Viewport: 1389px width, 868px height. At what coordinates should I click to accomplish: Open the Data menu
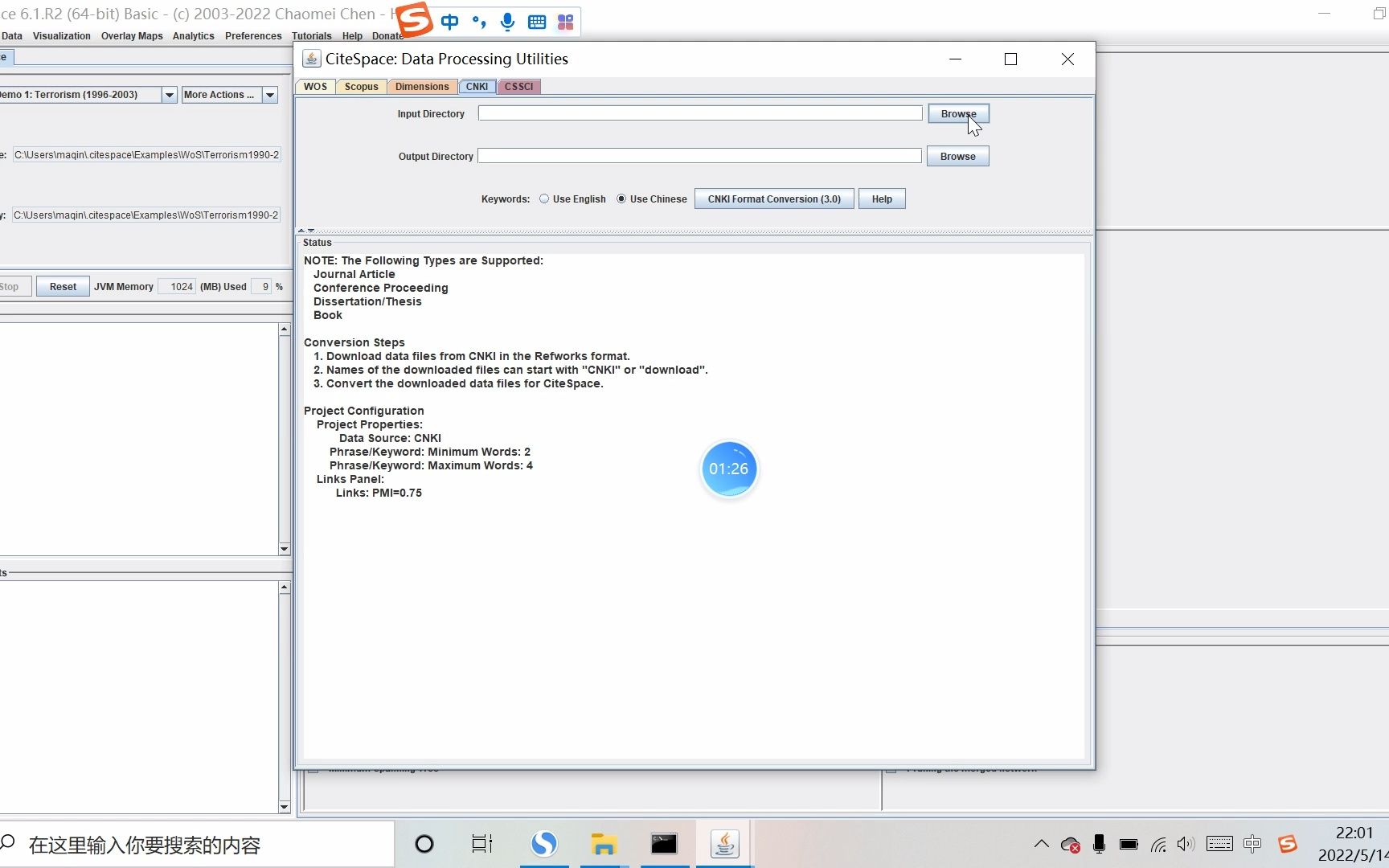(x=12, y=36)
